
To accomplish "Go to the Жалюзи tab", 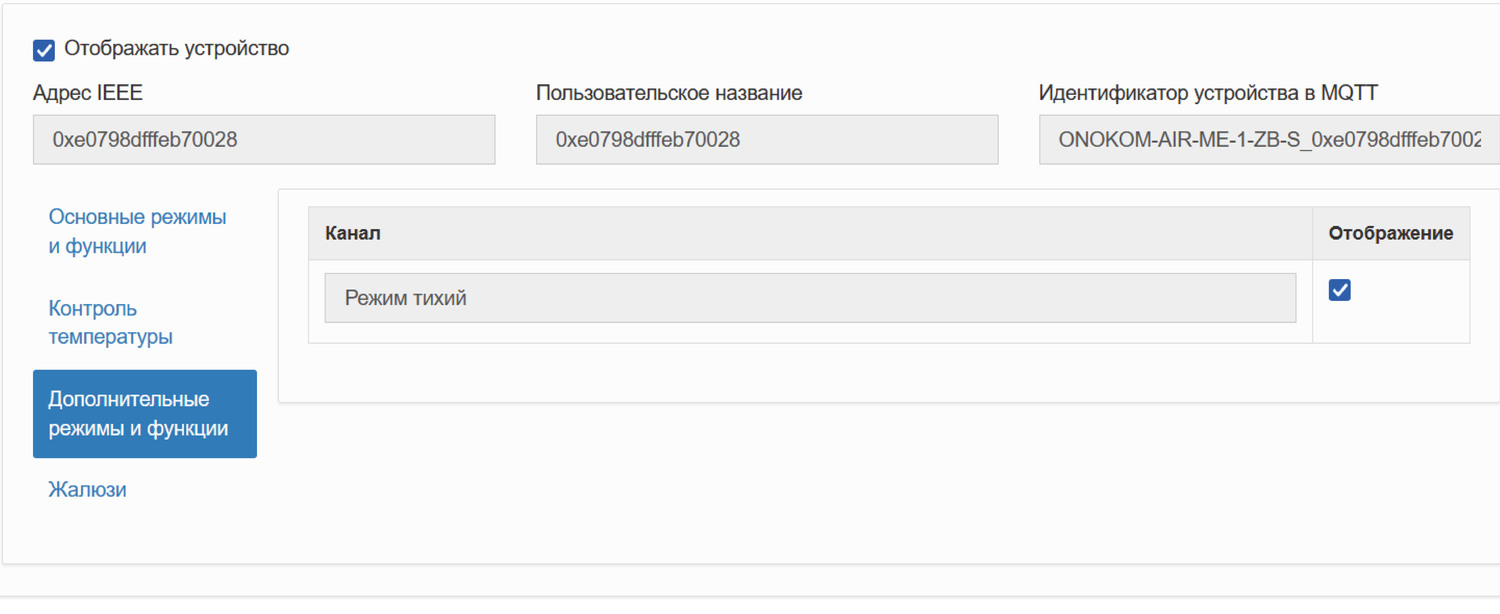I will coord(87,490).
